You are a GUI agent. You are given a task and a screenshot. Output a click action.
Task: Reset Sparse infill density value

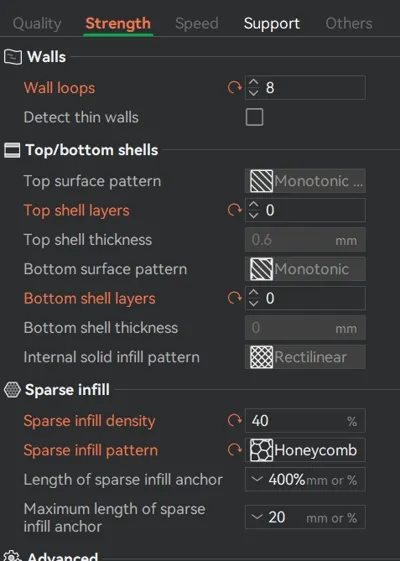[235, 420]
